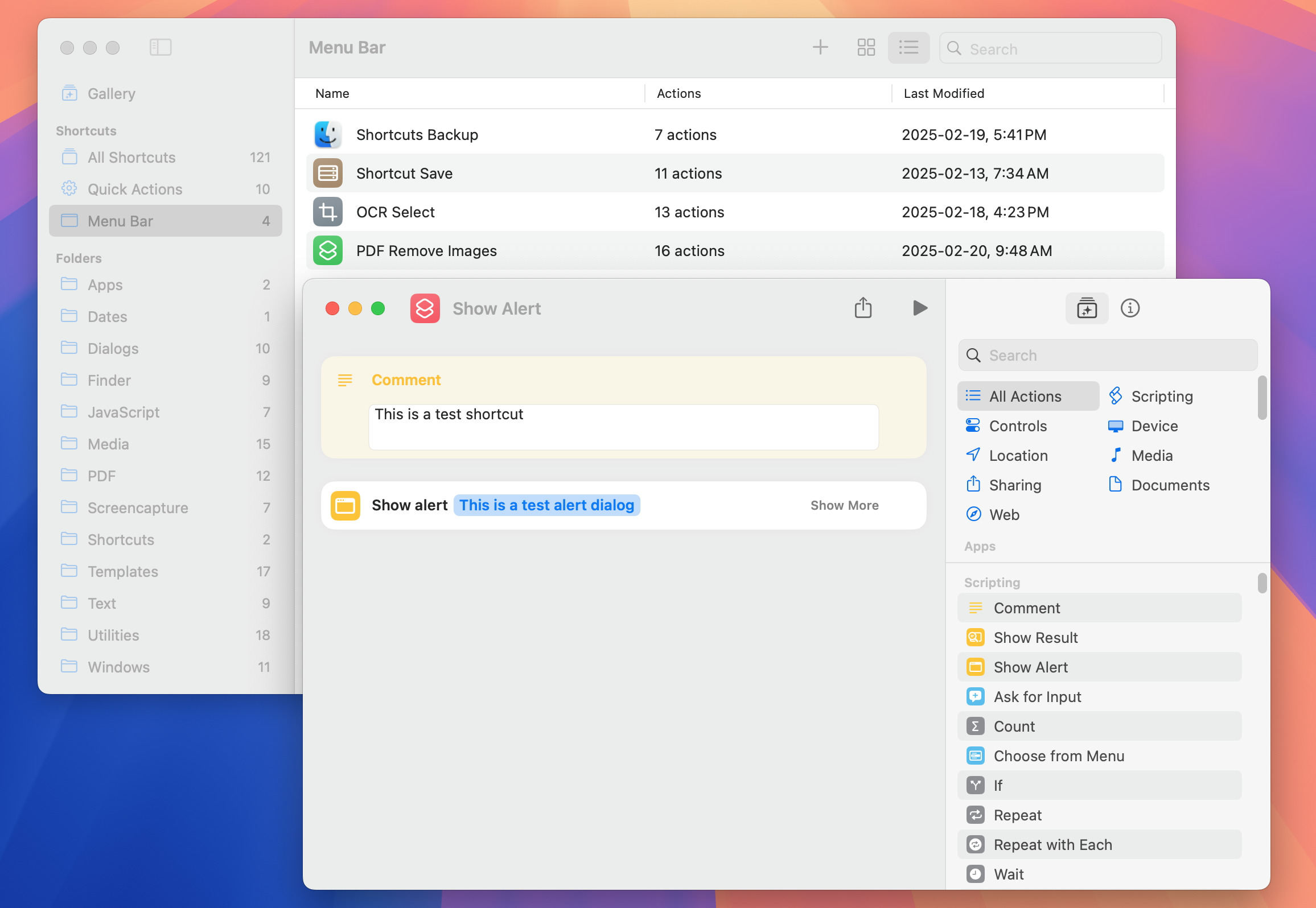The width and height of the screenshot is (1316, 908).
Task: Click the Comment action lines icon in the editor
Action: [x=345, y=380]
